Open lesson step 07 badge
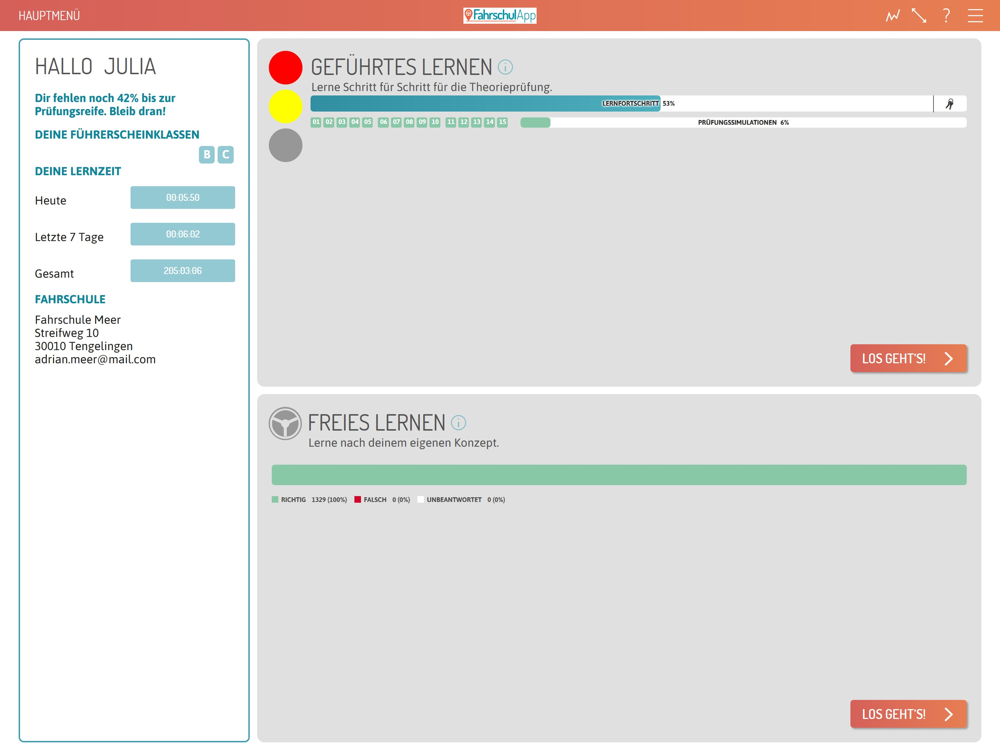The image size is (1000, 750). pos(396,122)
